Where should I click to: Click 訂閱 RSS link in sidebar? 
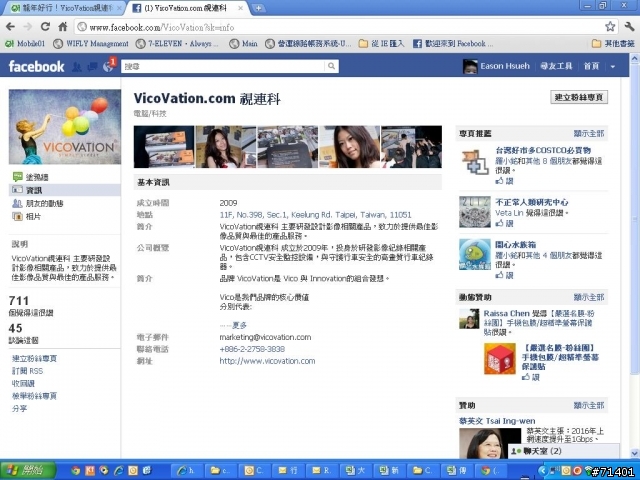(27, 371)
